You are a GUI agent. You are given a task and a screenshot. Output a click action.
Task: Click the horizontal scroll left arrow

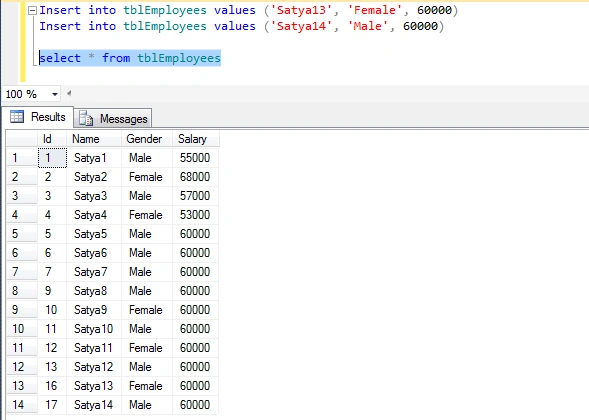tap(69, 94)
